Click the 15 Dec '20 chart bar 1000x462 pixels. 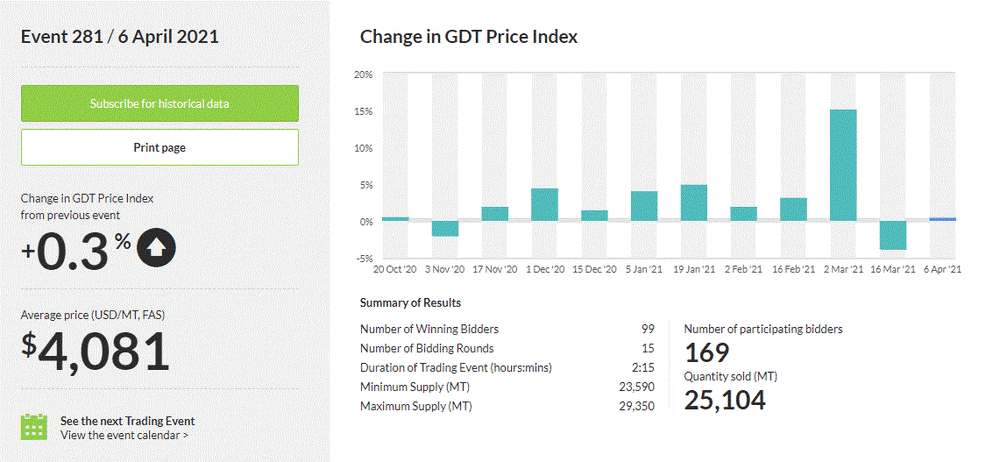594,215
